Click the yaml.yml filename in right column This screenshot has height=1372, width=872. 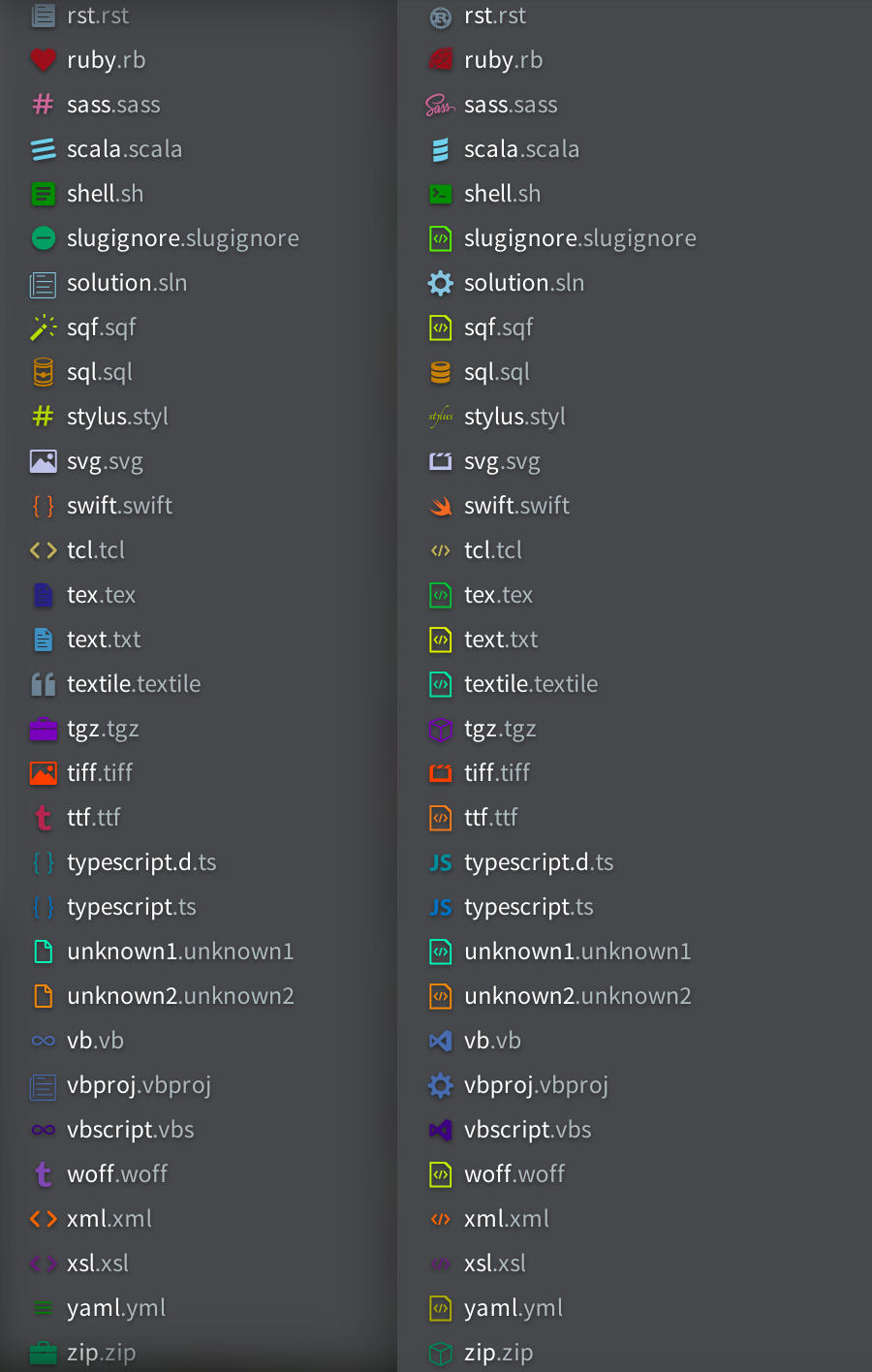[514, 1308]
